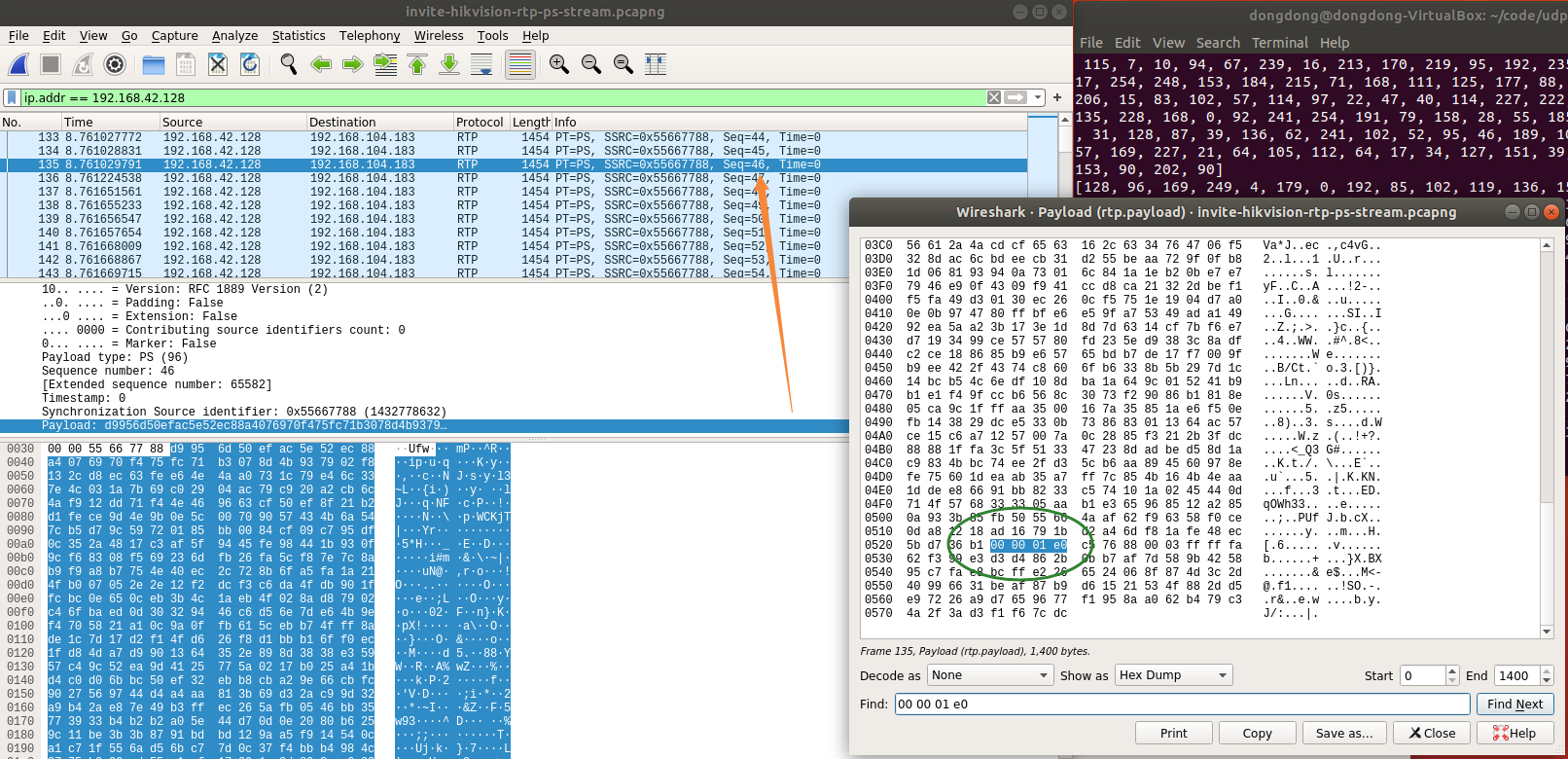The image size is (1568, 759).
Task: Expand the Show as Hex Dump dropdown
Action: (1173, 675)
